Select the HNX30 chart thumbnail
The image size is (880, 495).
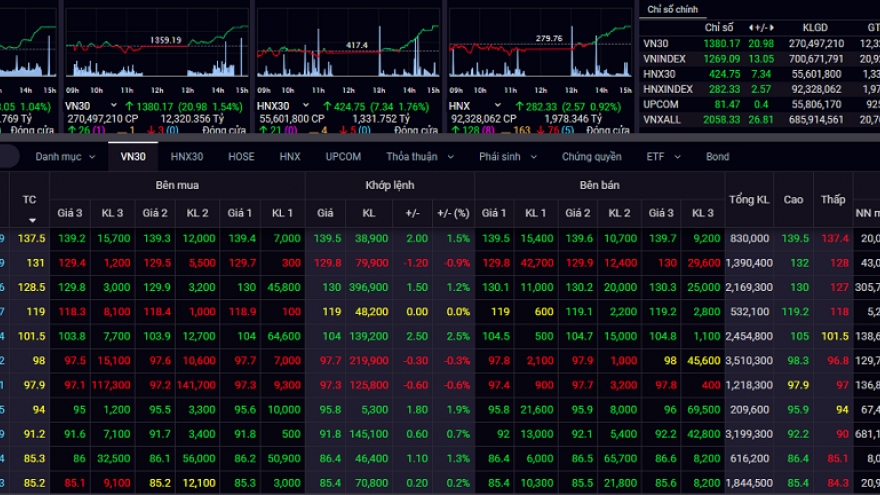[x=348, y=44]
